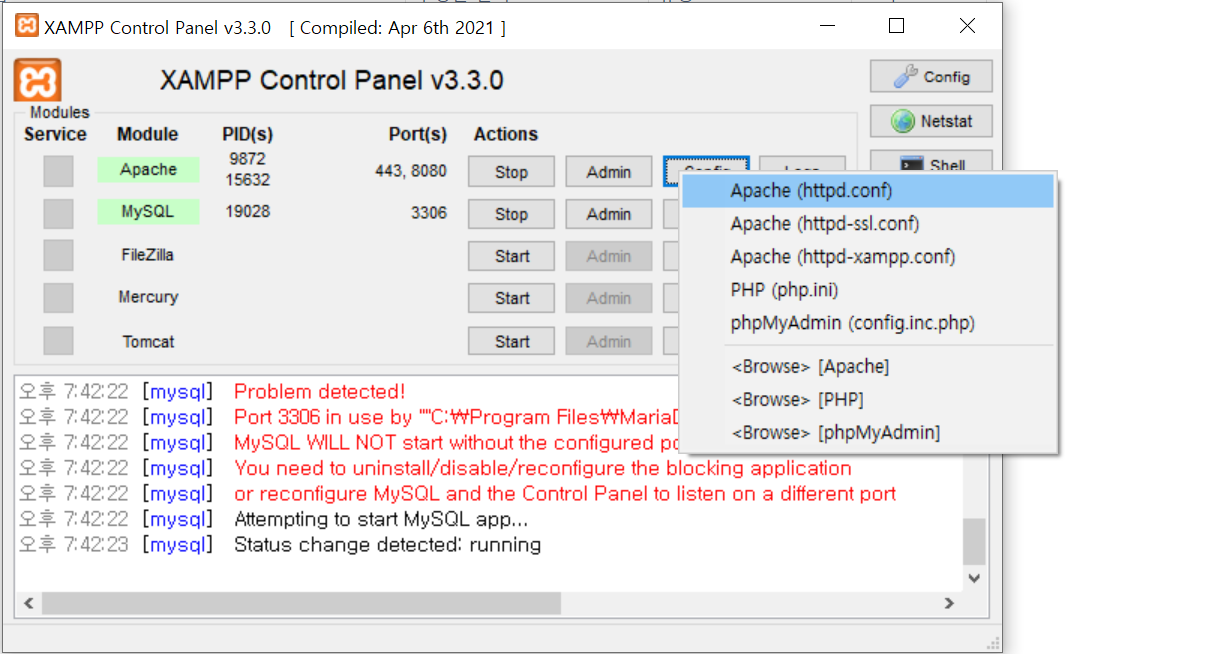Open the Apache Admin page
This screenshot has width=1215, height=654.
pyautogui.click(x=609, y=172)
